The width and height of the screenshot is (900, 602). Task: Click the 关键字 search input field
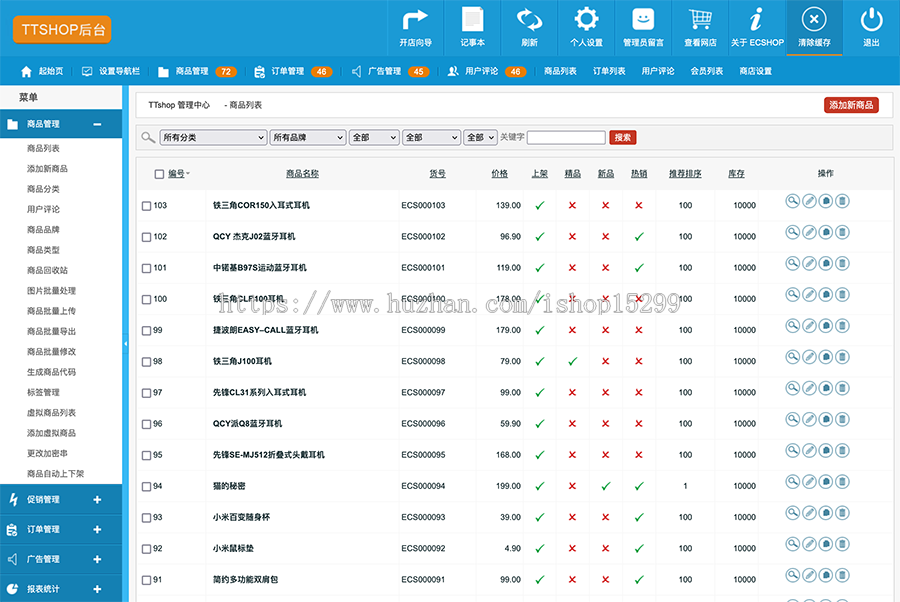[566, 137]
